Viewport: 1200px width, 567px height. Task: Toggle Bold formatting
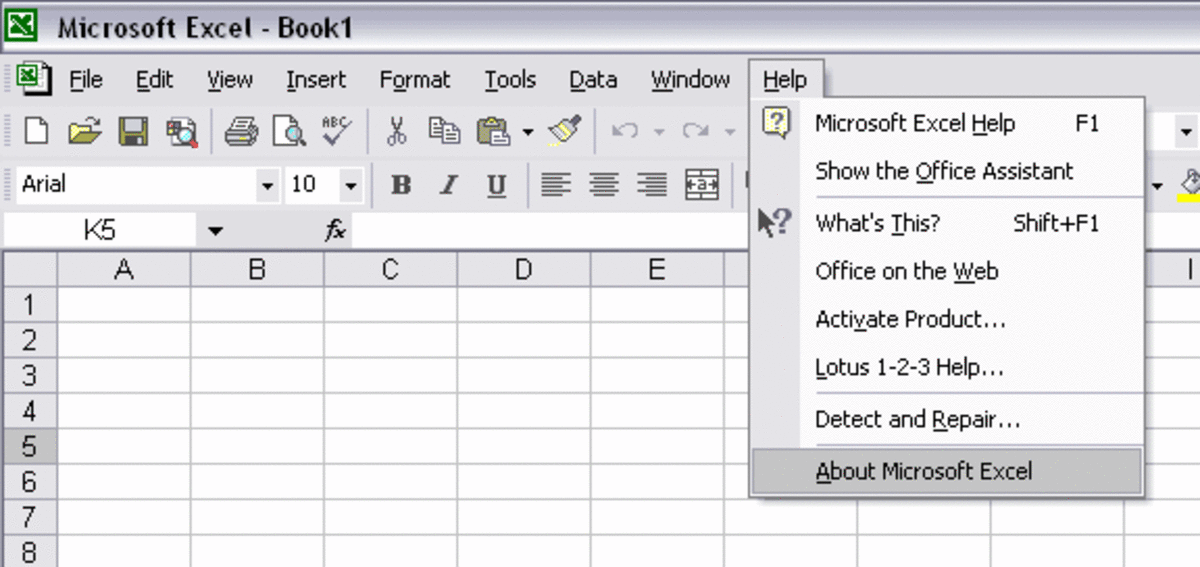401,185
